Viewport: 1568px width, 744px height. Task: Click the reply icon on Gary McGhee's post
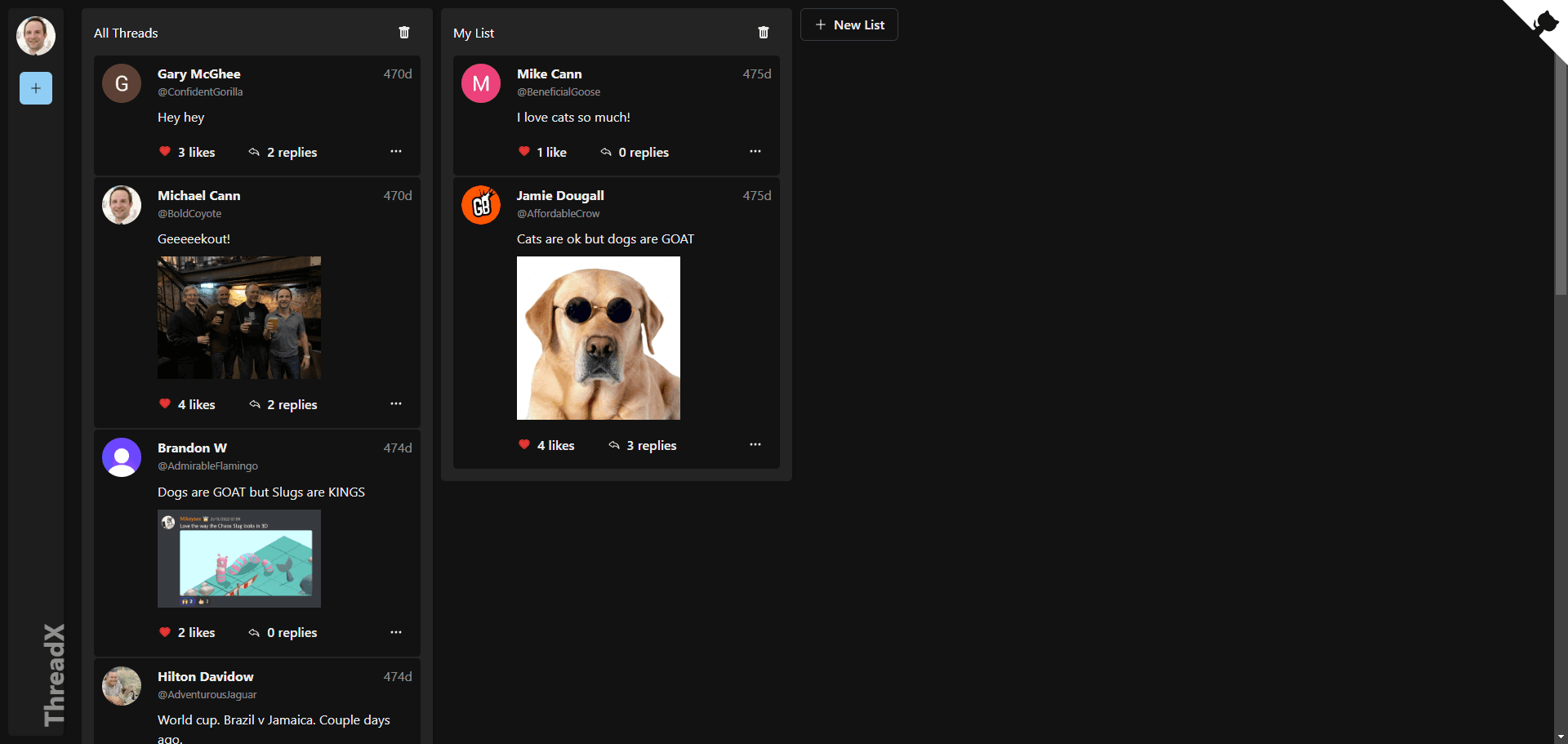point(255,152)
